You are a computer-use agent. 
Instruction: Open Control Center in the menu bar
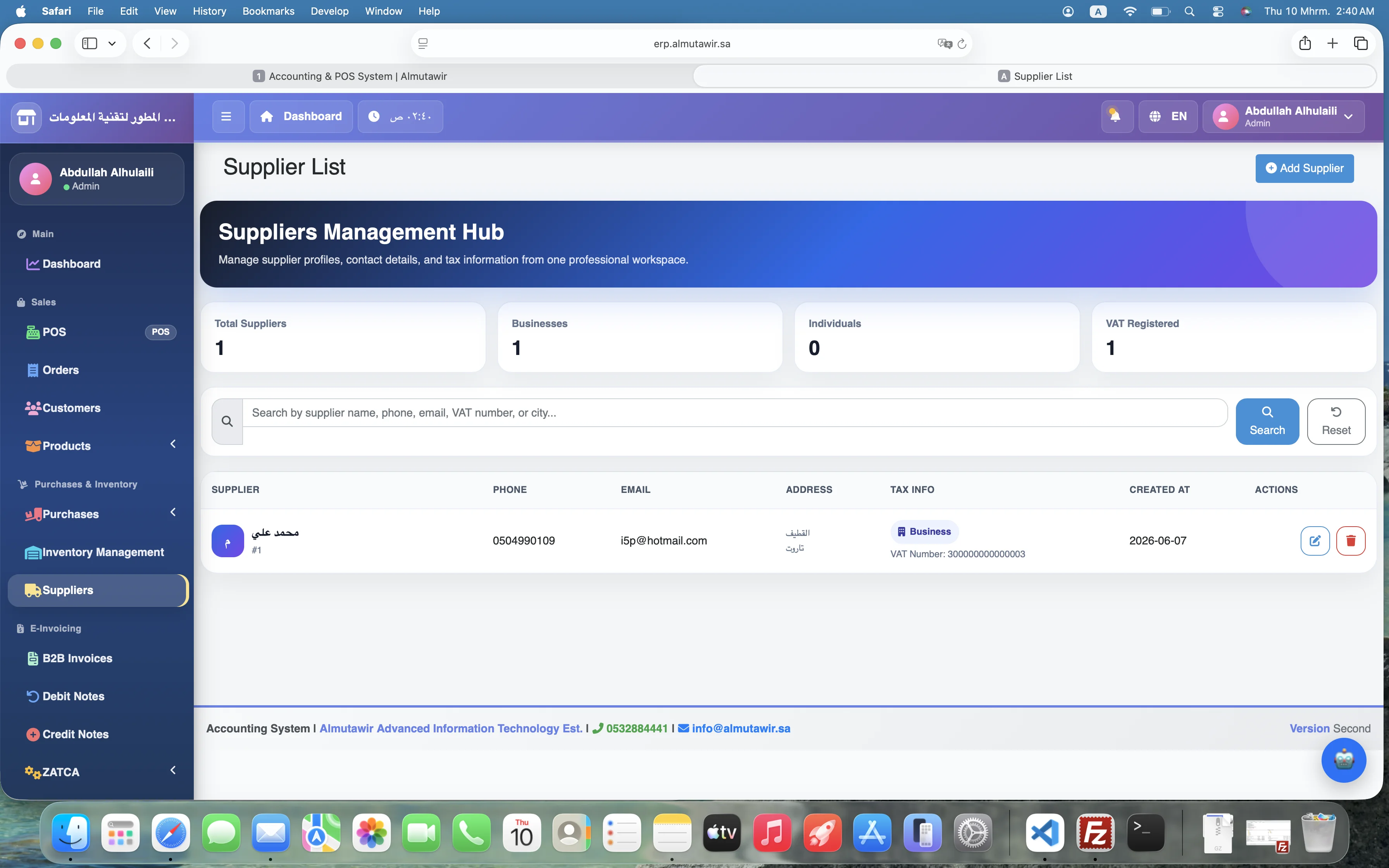[1218, 12]
